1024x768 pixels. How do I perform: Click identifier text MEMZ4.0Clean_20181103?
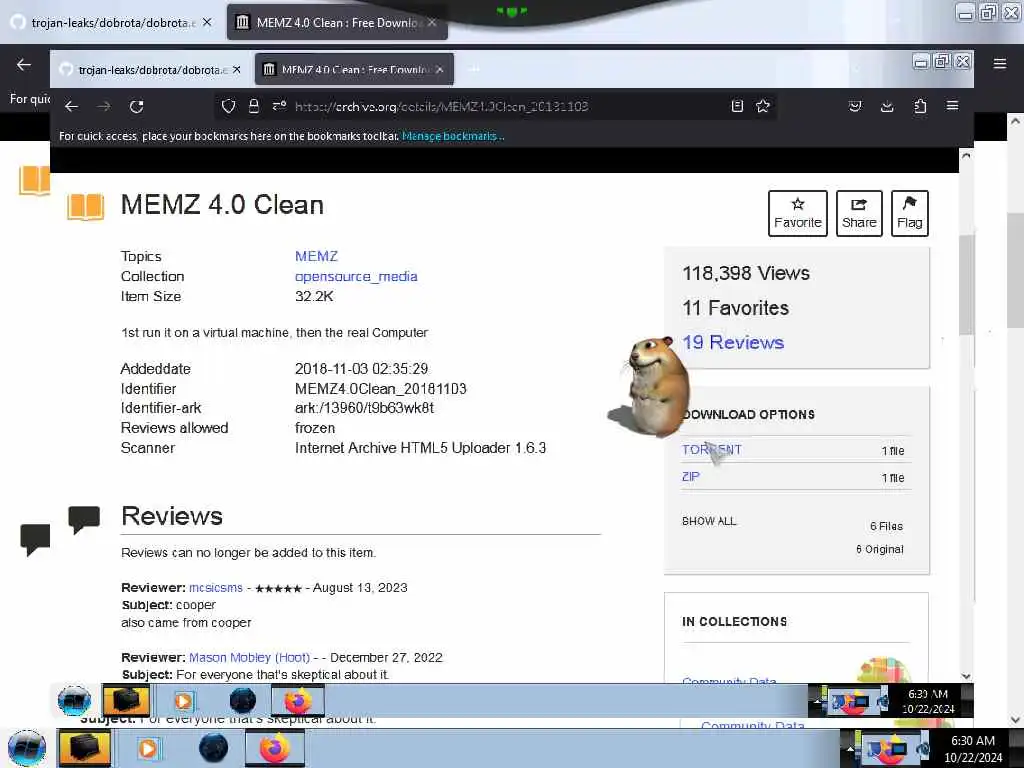click(x=381, y=389)
